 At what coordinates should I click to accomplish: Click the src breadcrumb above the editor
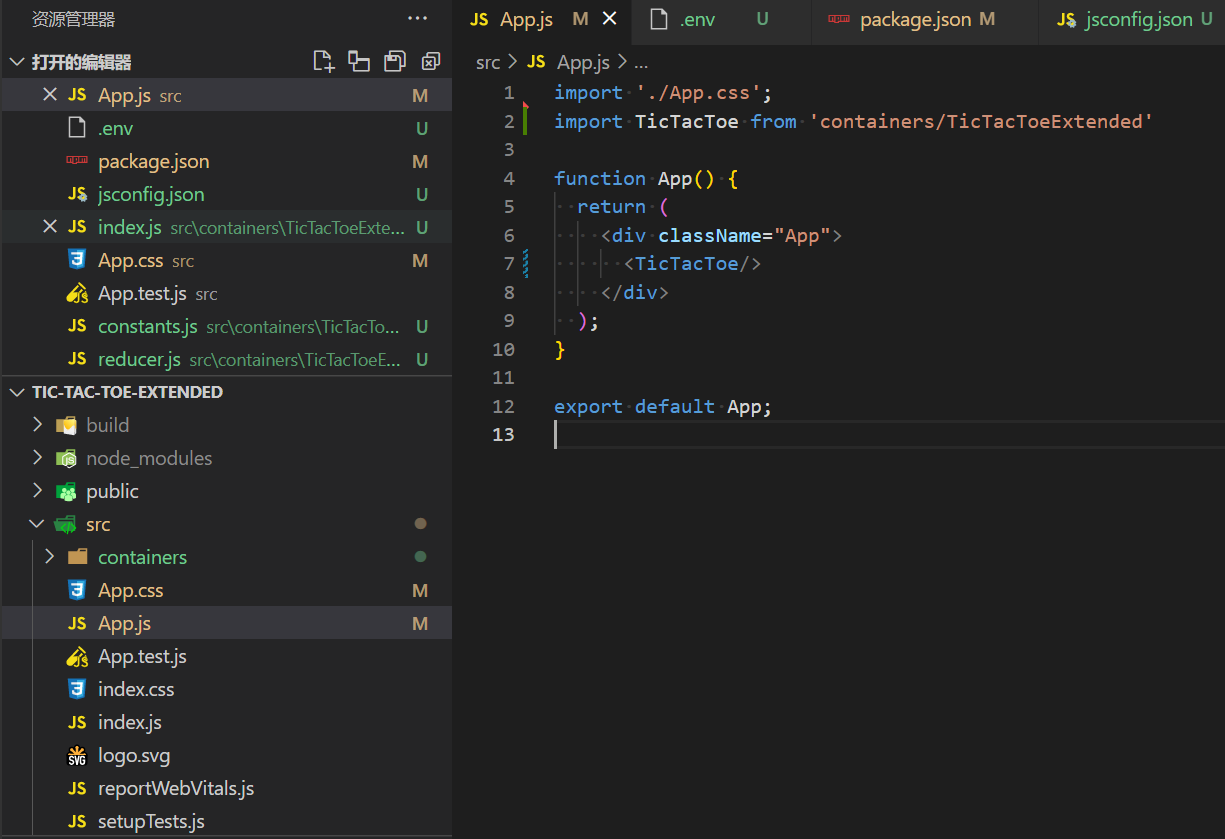[x=488, y=62]
